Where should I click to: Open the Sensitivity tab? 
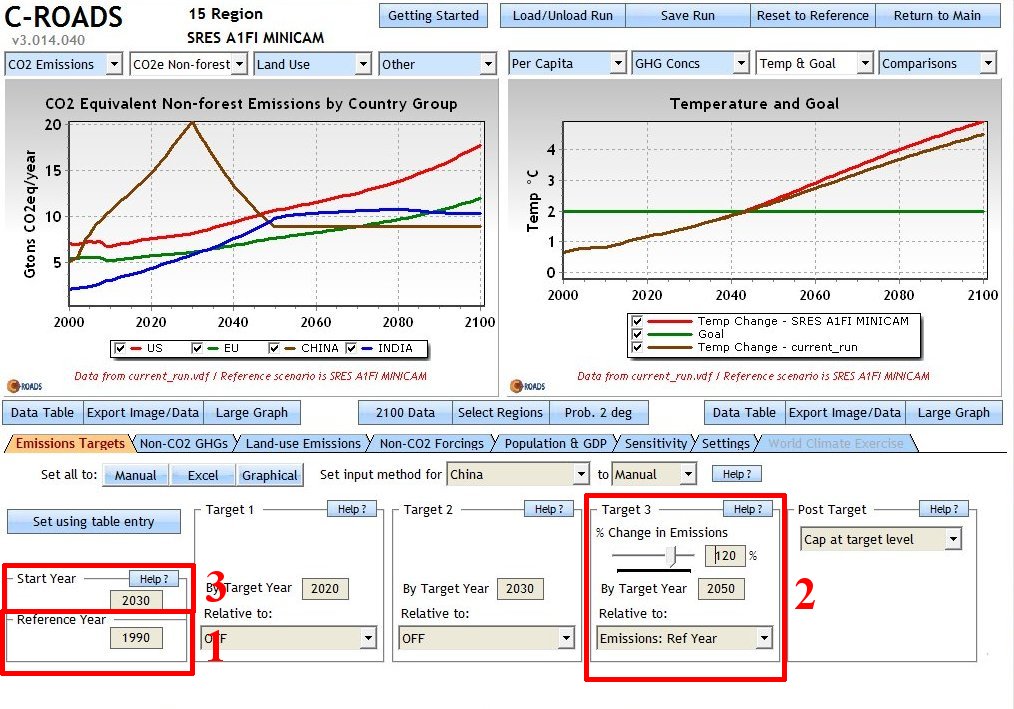coord(656,443)
